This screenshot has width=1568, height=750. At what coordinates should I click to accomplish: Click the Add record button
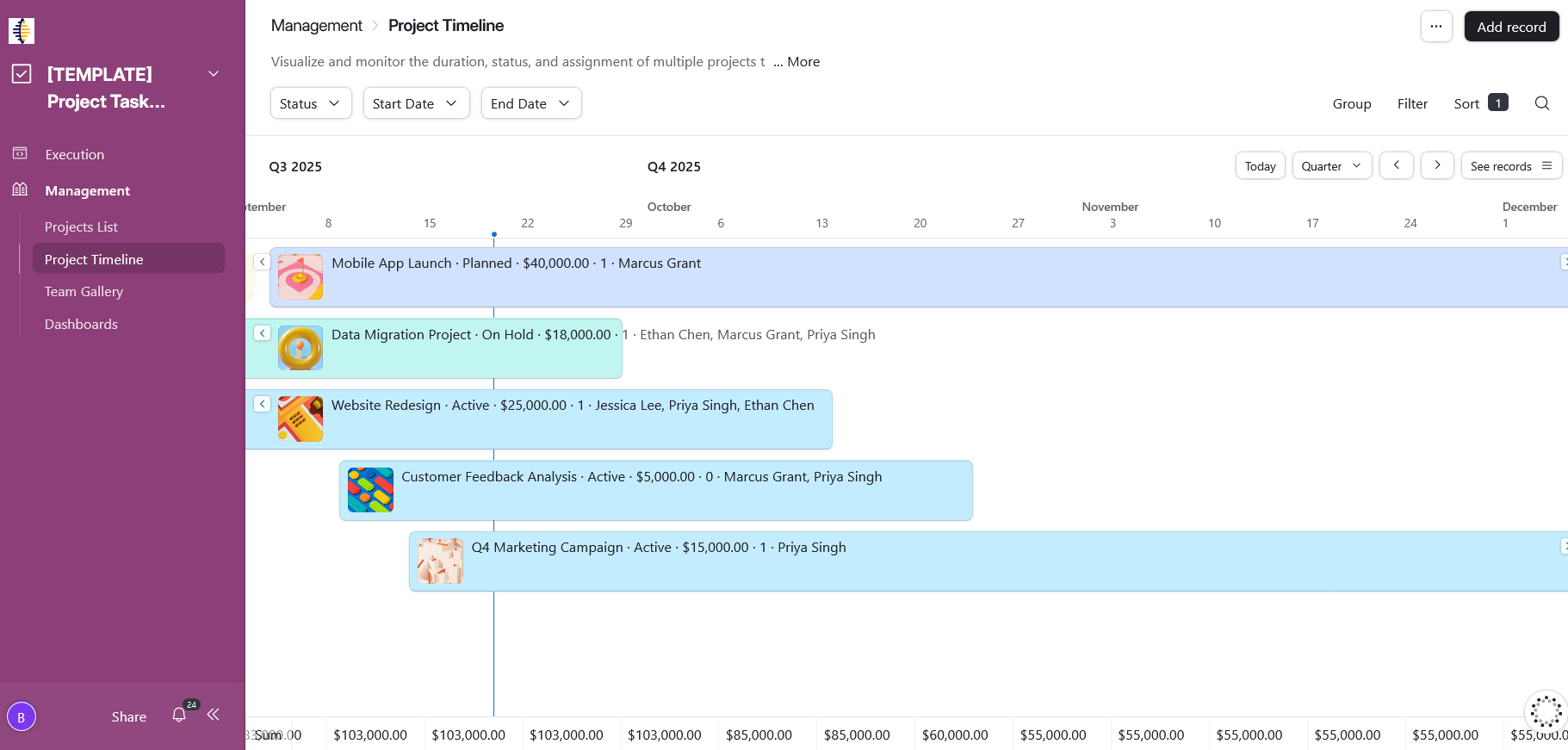(1511, 27)
